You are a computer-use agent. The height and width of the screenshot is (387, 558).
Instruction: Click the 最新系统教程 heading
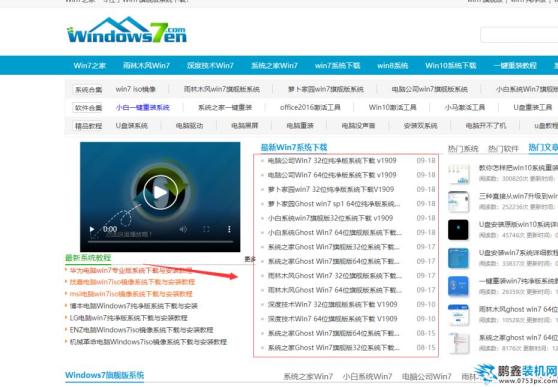coord(88,257)
